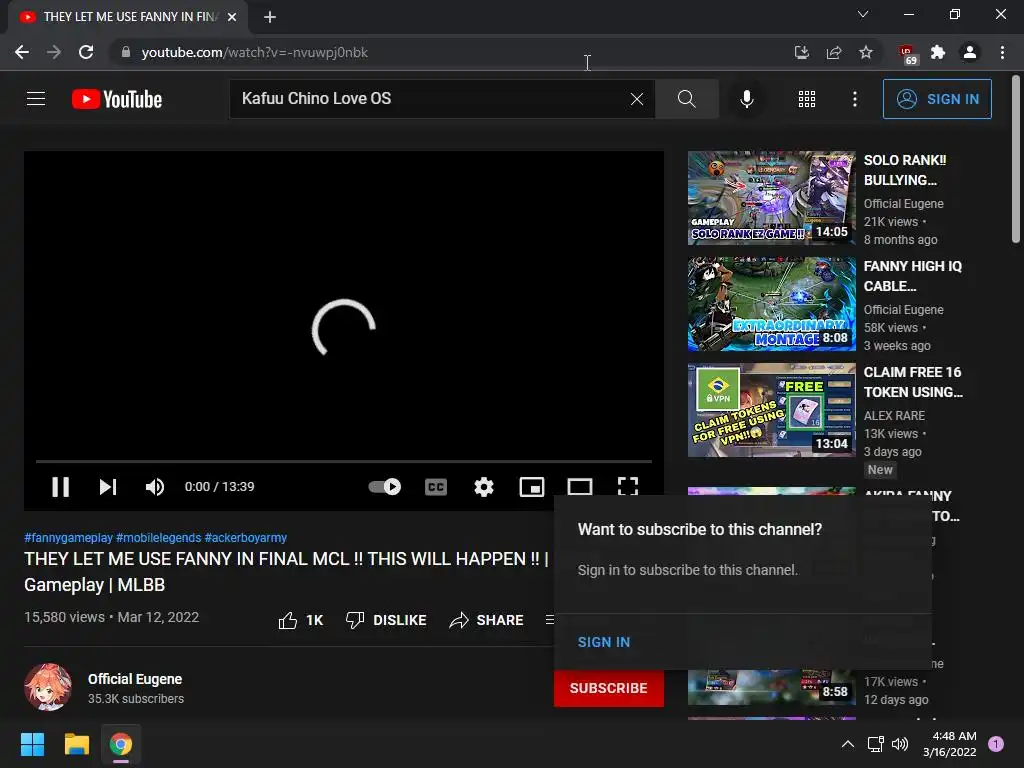Image resolution: width=1024 pixels, height=768 pixels.
Task: Open SOLO RANK!! BULLYING video thumbnail
Action: pyautogui.click(x=771, y=198)
